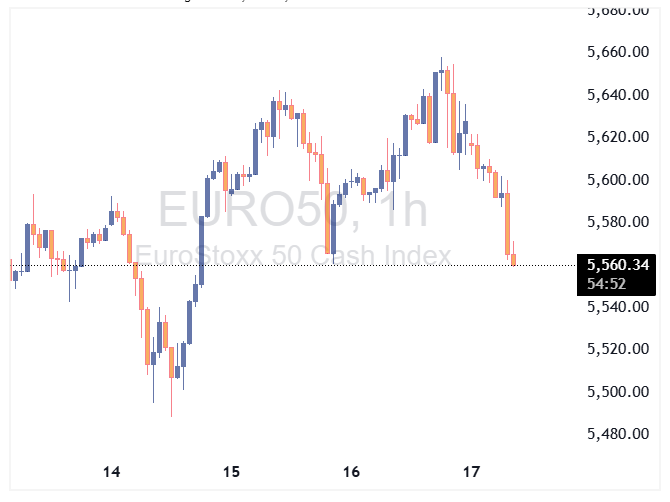Click the EURO50, 1h watermark text
This screenshot has width=670, height=502.
click(292, 212)
